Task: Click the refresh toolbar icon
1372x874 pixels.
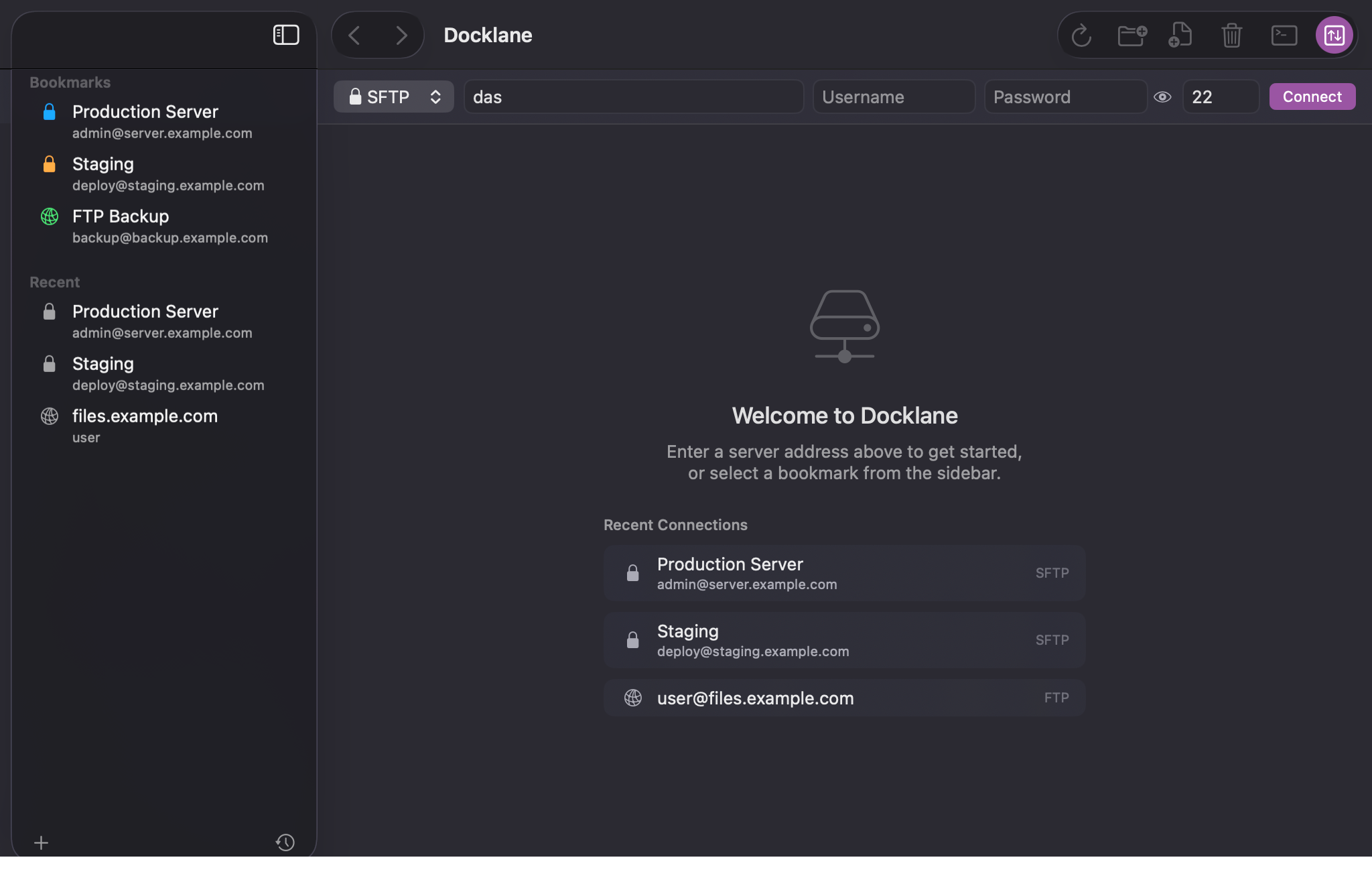Action: pos(1081,36)
